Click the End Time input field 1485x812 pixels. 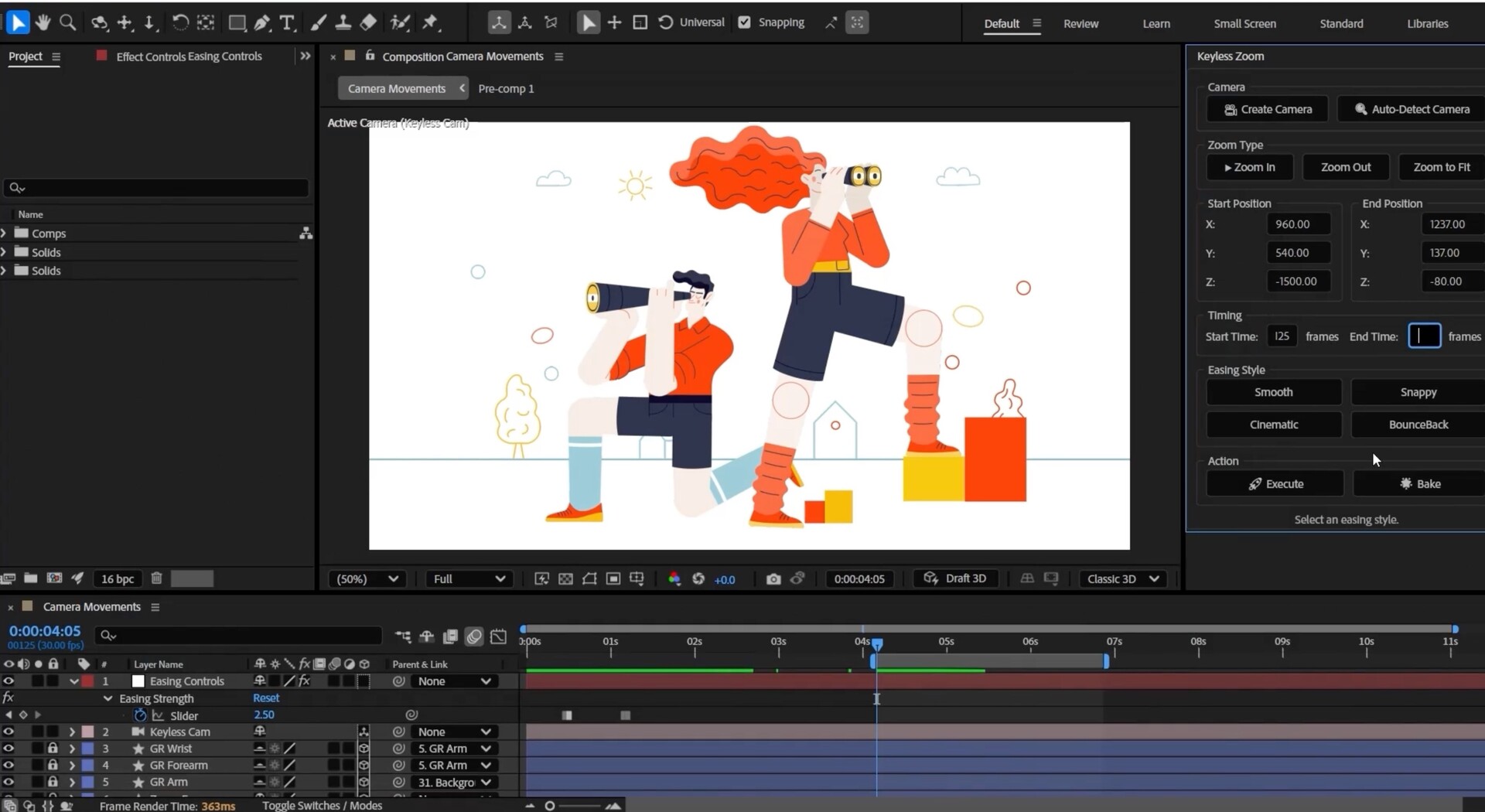(x=1424, y=336)
